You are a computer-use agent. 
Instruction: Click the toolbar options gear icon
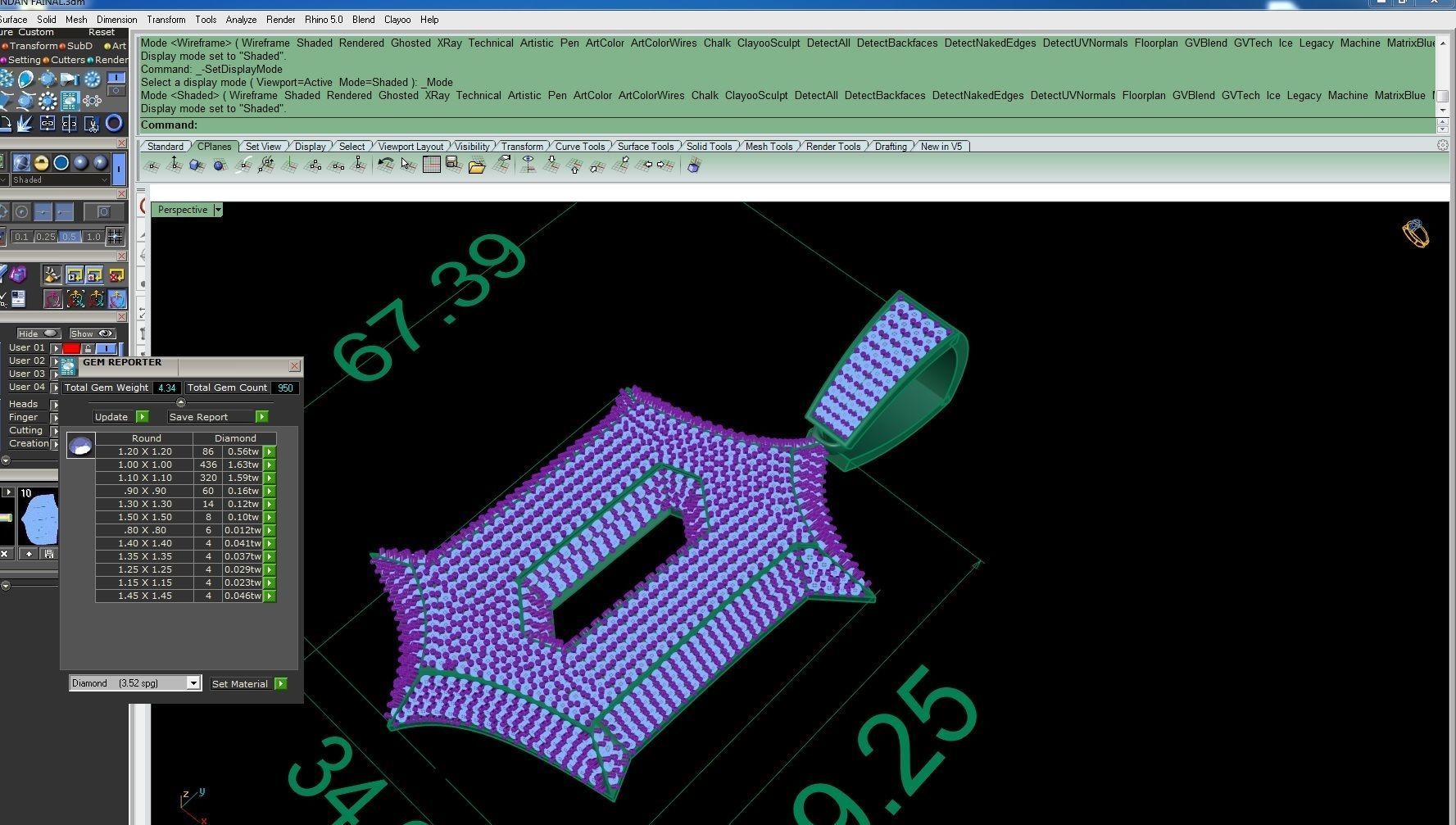(x=1442, y=145)
